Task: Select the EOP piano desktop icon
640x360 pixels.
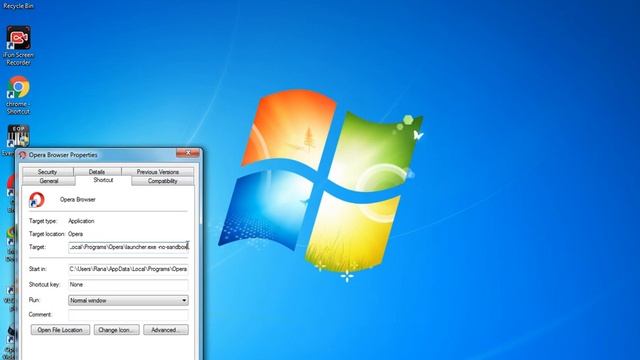Action: coord(18,136)
